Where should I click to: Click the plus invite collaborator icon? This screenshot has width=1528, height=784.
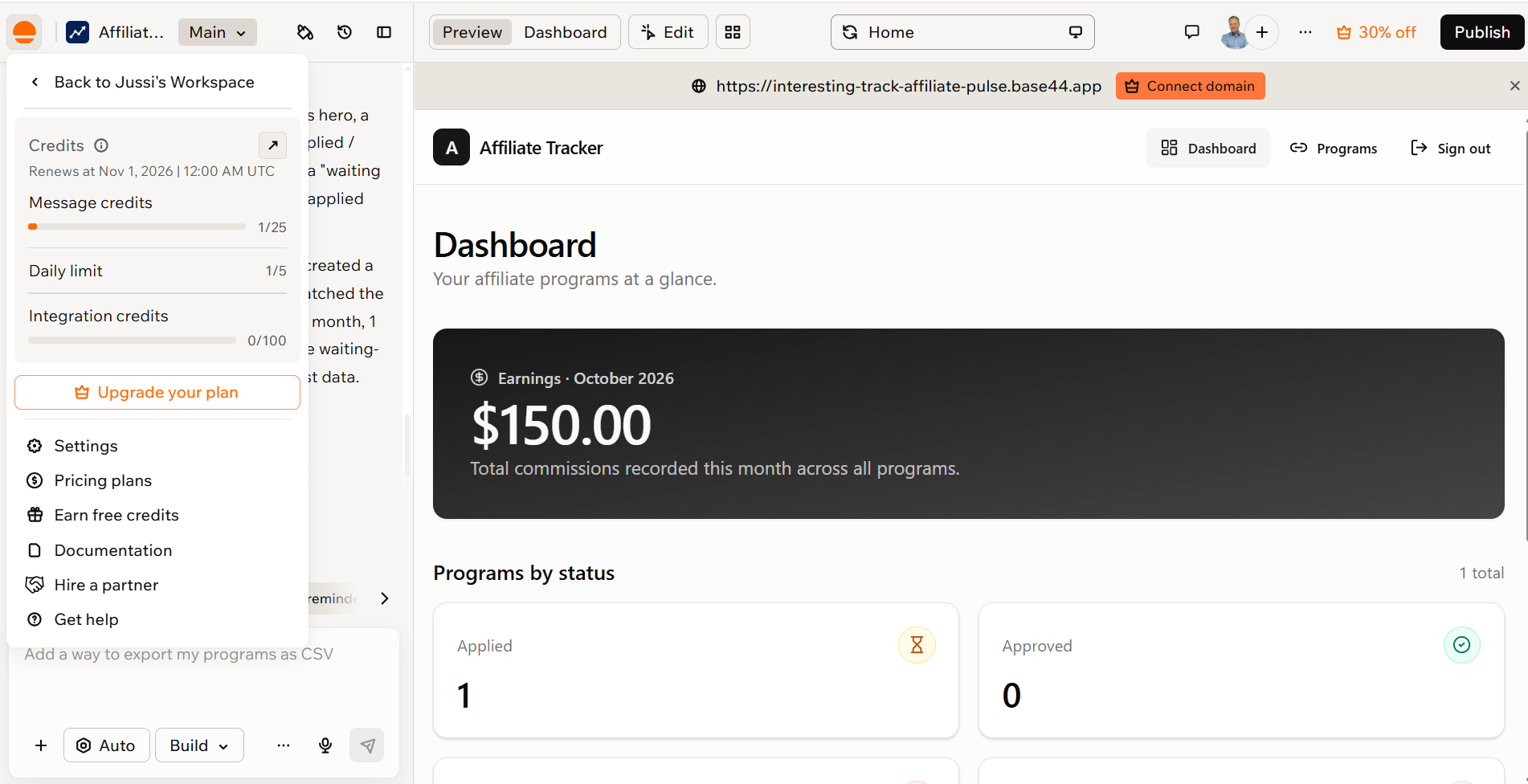click(x=1262, y=32)
